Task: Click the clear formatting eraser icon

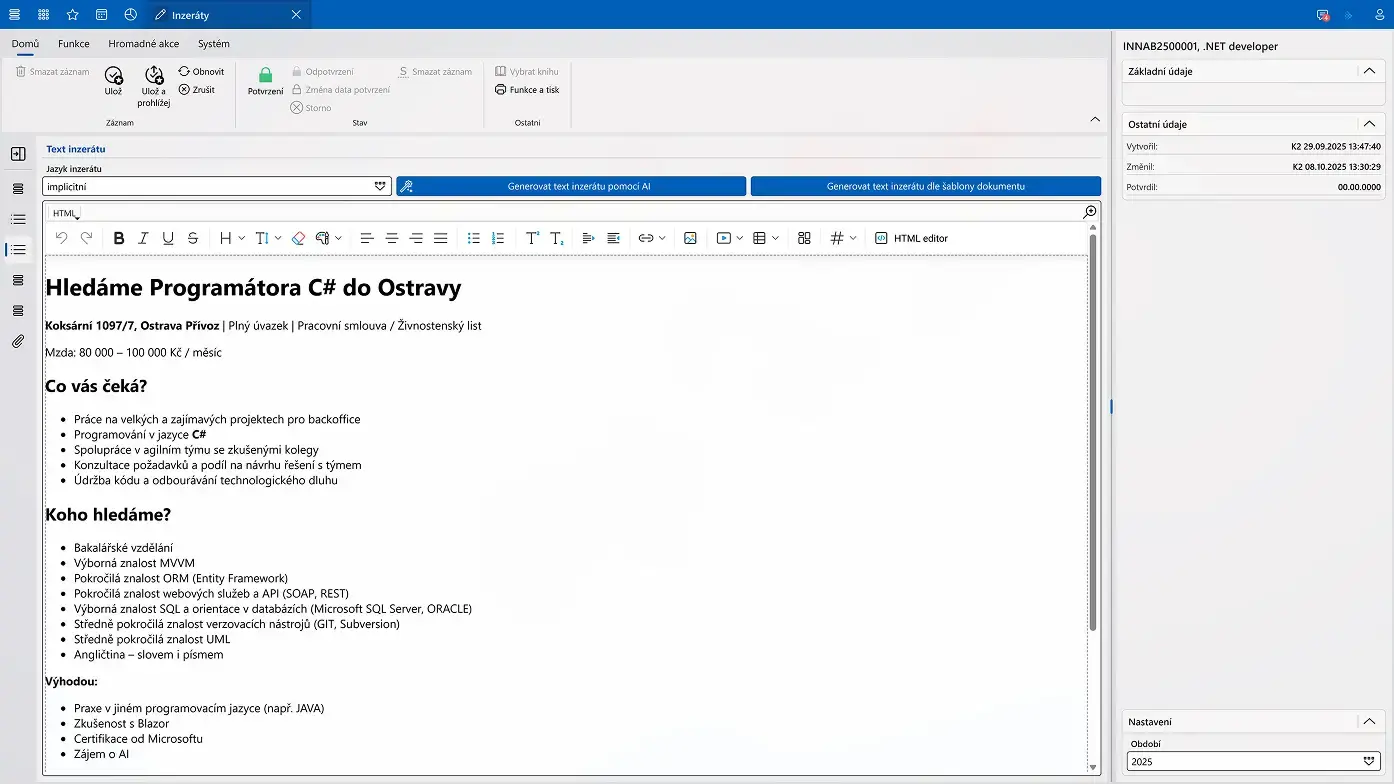Action: click(x=298, y=238)
